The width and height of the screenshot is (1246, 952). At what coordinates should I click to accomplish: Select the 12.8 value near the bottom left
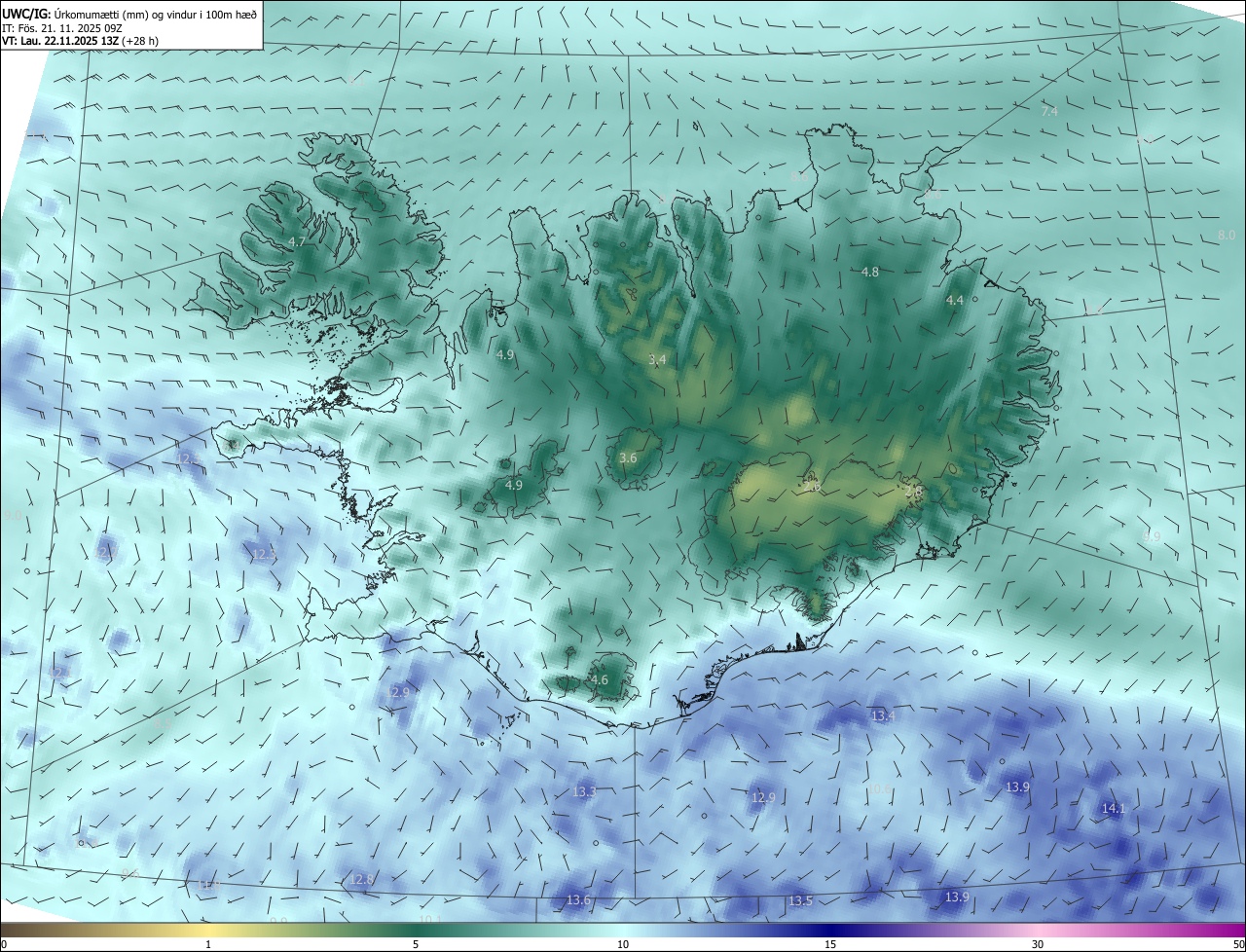pyautogui.click(x=361, y=880)
